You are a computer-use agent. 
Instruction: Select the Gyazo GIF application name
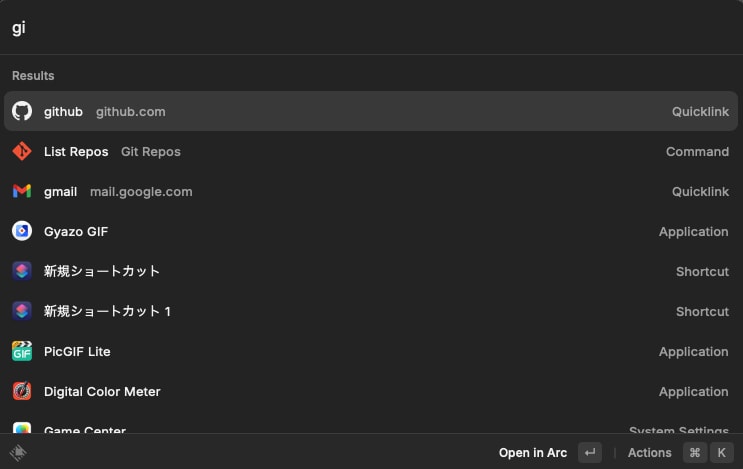tap(76, 232)
